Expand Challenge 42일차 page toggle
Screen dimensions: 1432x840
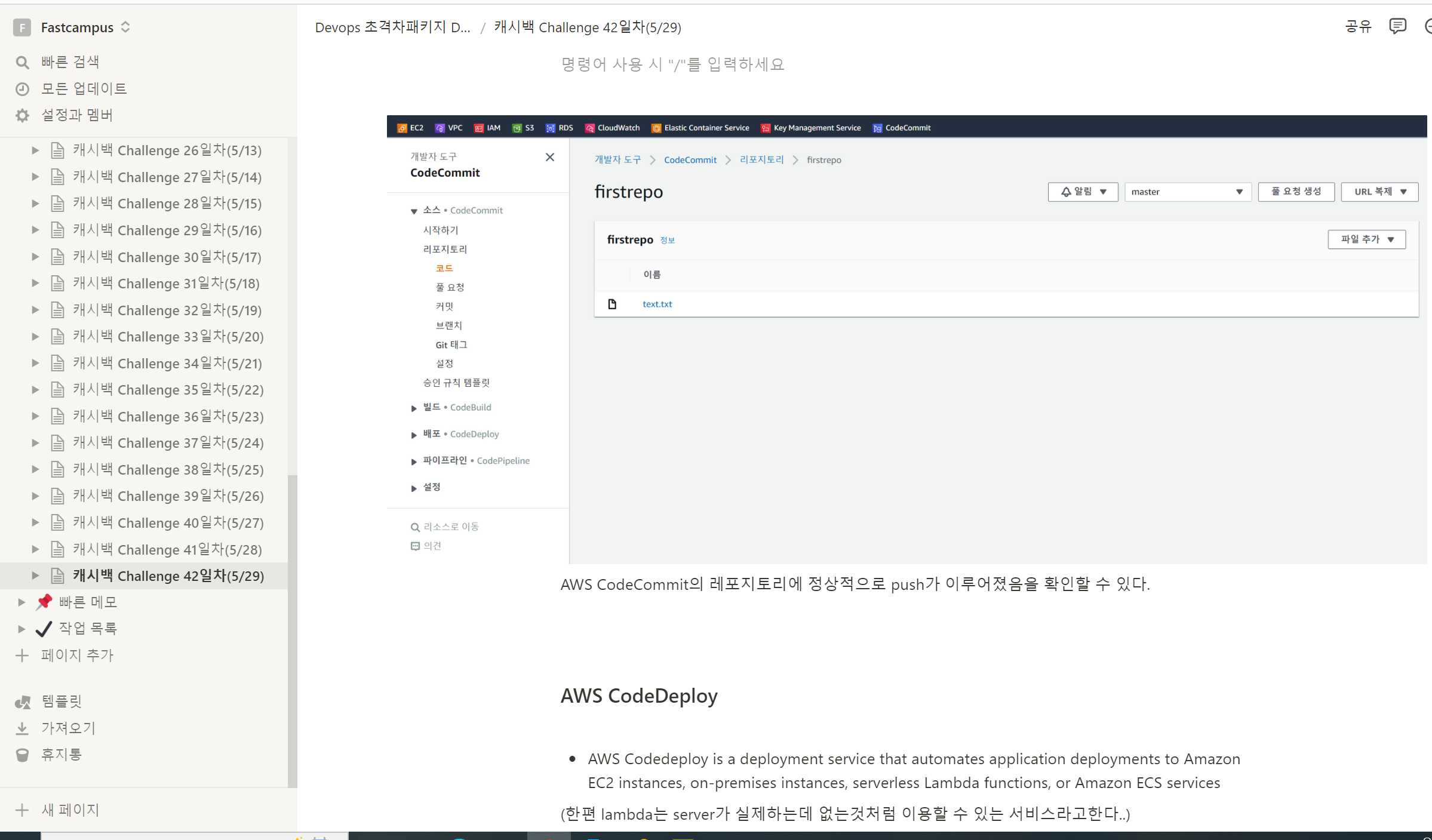[35, 576]
